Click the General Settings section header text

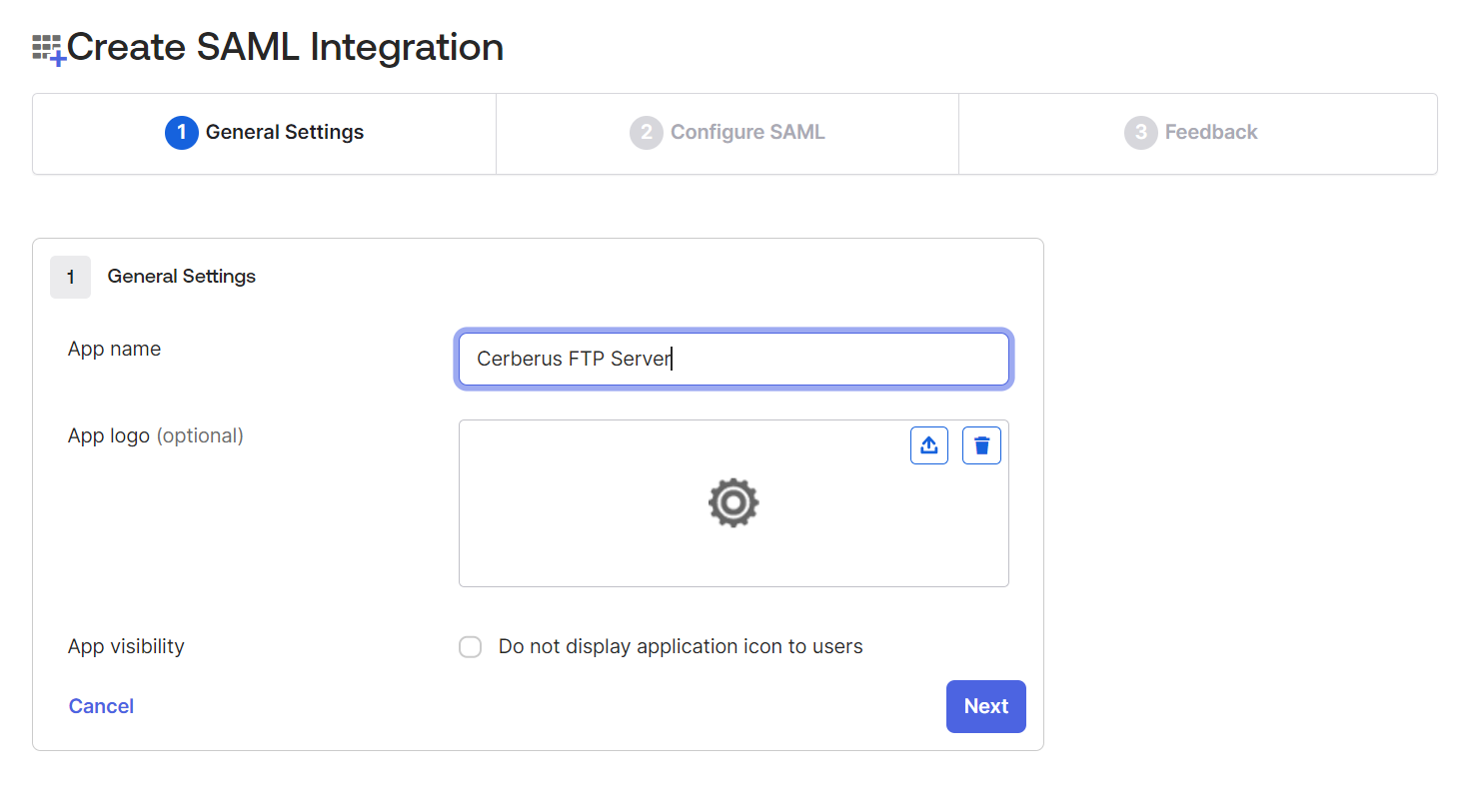pyautogui.click(x=182, y=277)
